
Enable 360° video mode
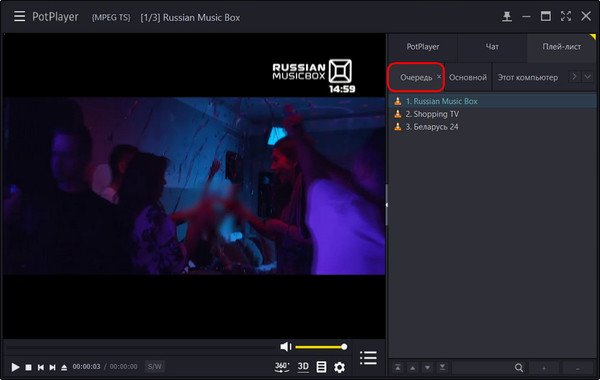282,367
